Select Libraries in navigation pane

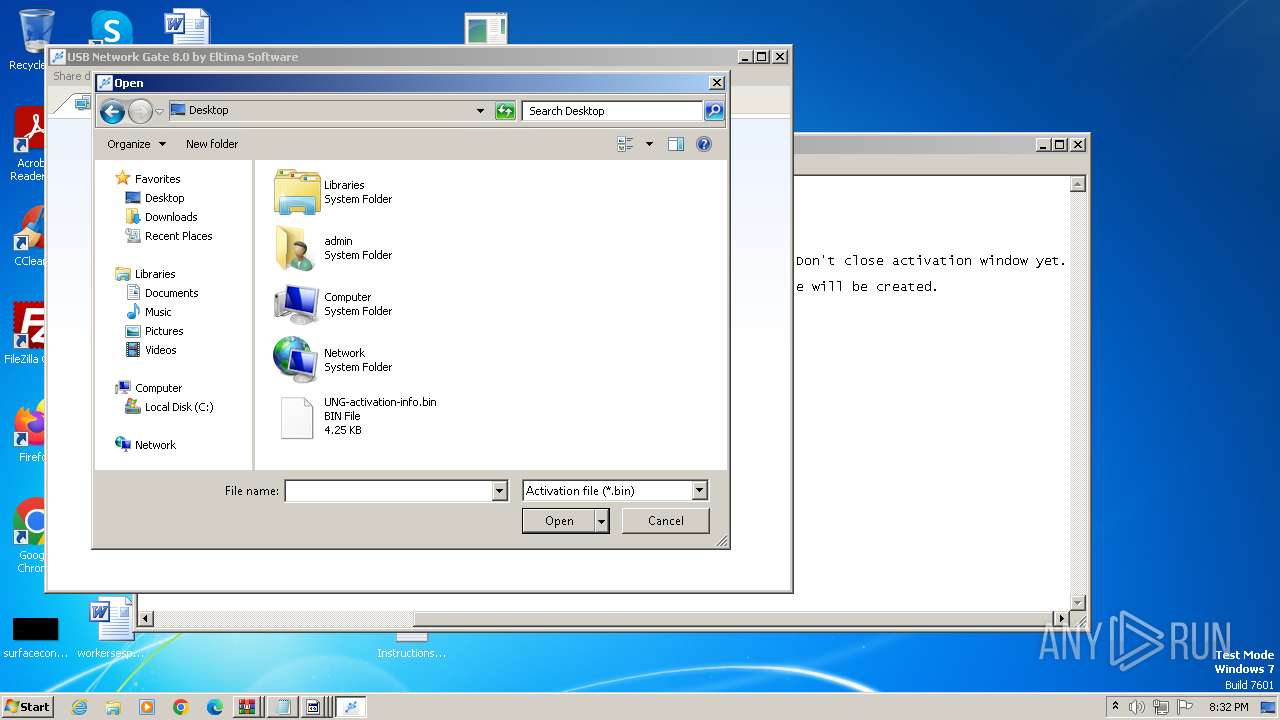pyautogui.click(x=155, y=274)
